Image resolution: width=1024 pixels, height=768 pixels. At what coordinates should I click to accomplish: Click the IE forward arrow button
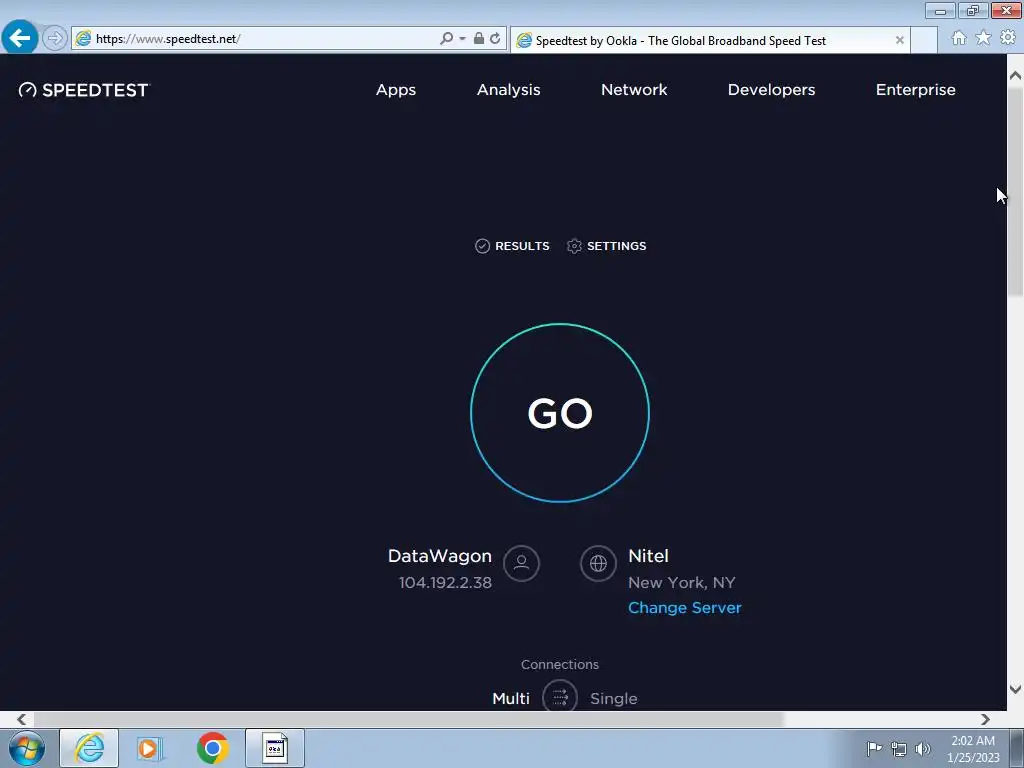coord(55,39)
